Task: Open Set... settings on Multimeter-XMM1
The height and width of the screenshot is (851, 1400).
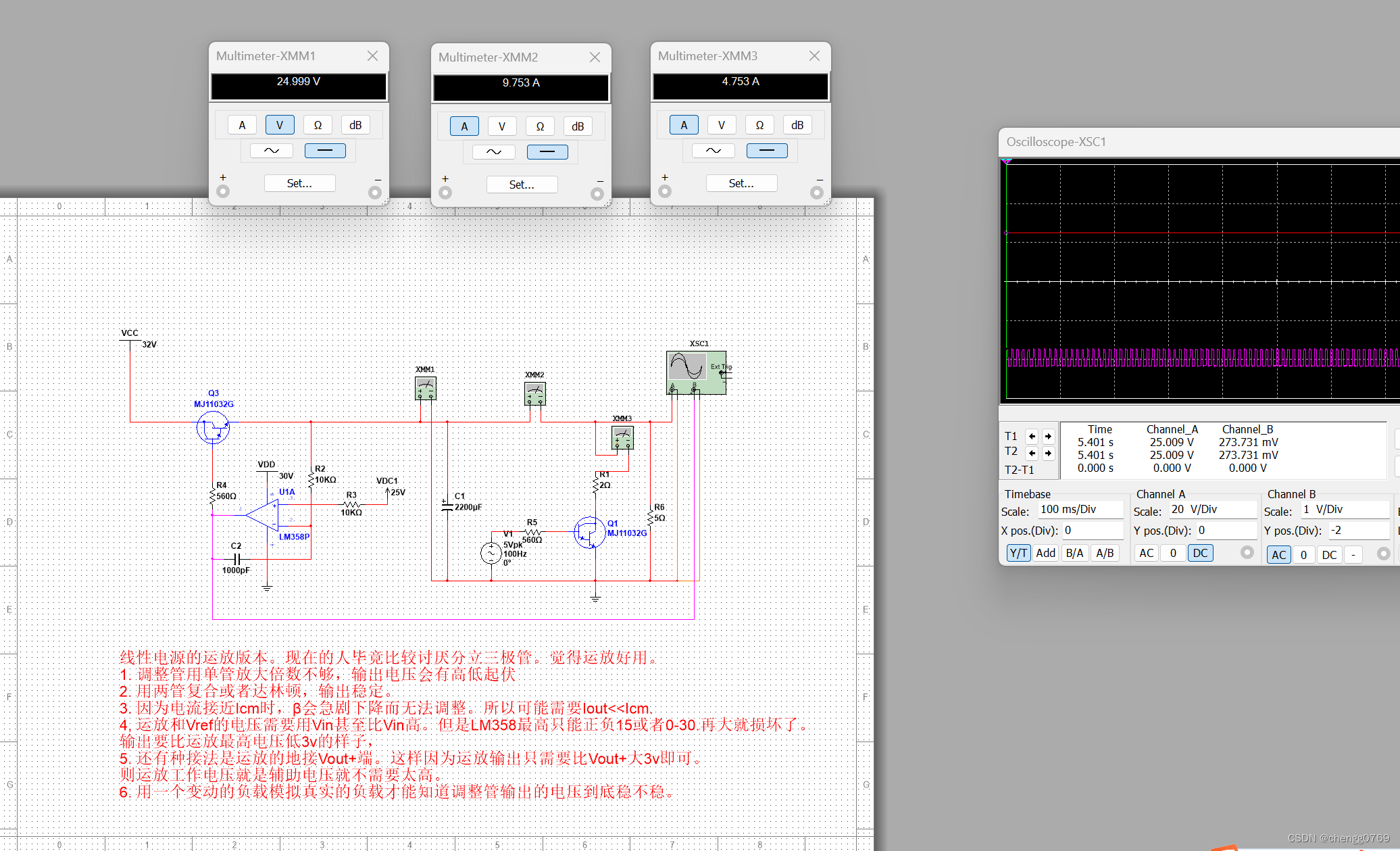Action: tap(299, 183)
